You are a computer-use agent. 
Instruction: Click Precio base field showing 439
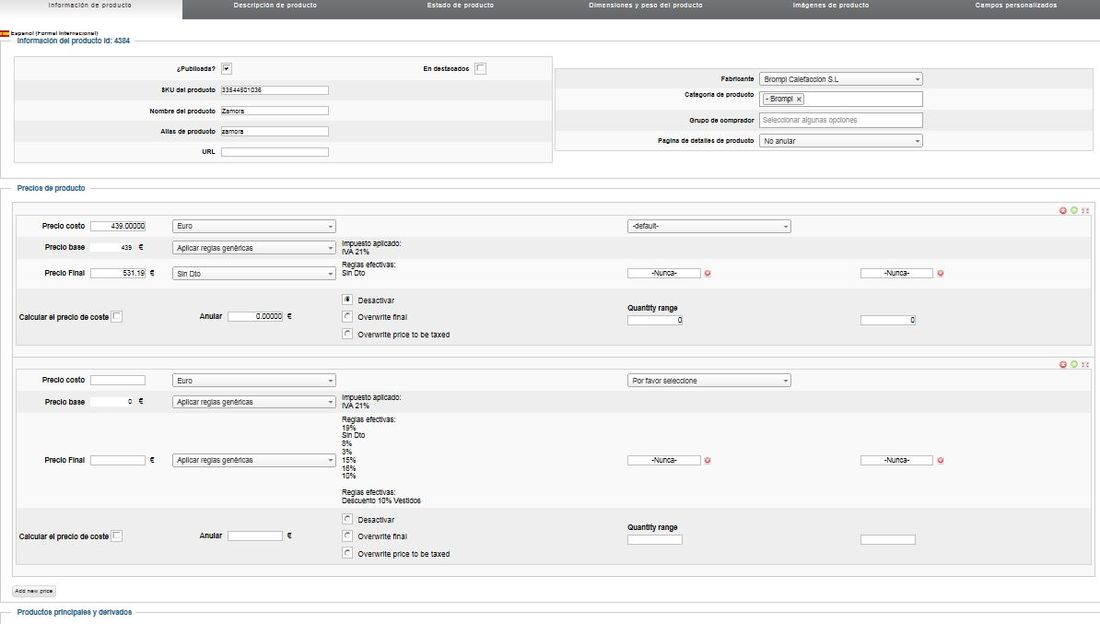click(x=112, y=247)
